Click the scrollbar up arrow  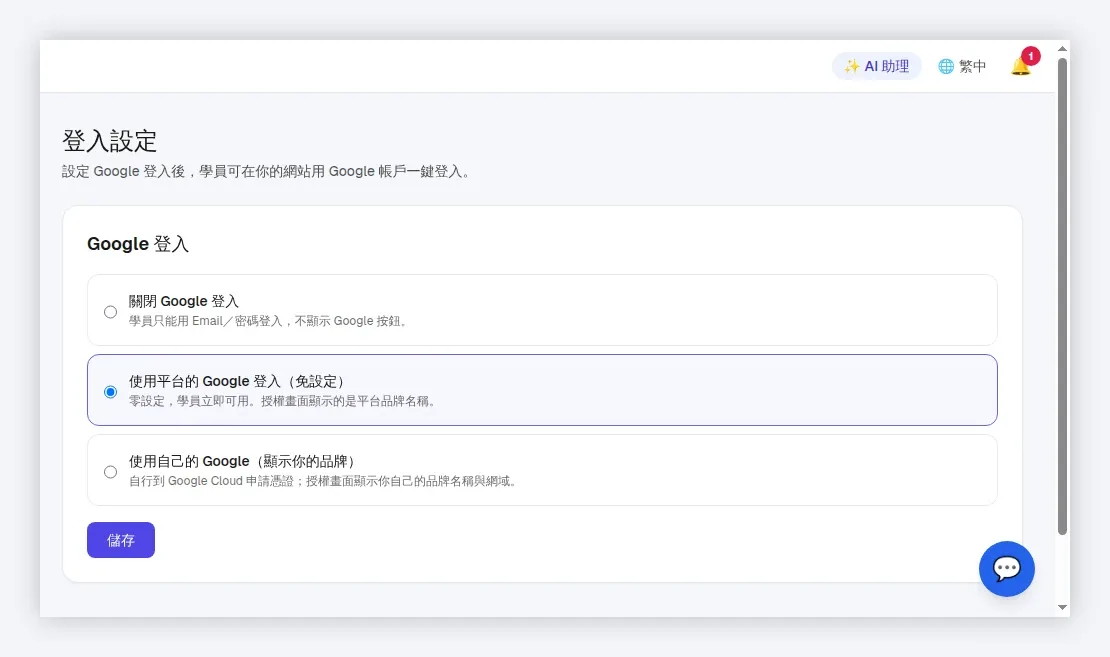point(1062,48)
